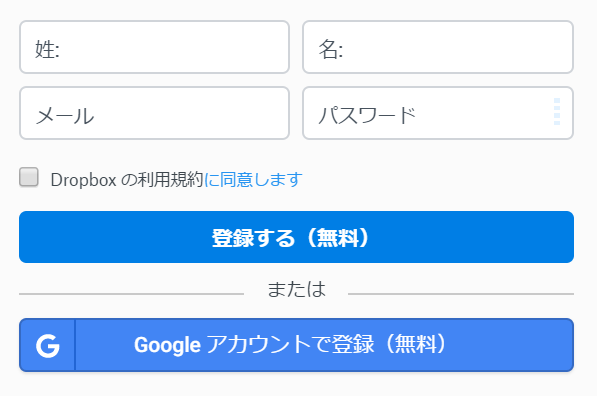Select the メール email input field

click(155, 113)
